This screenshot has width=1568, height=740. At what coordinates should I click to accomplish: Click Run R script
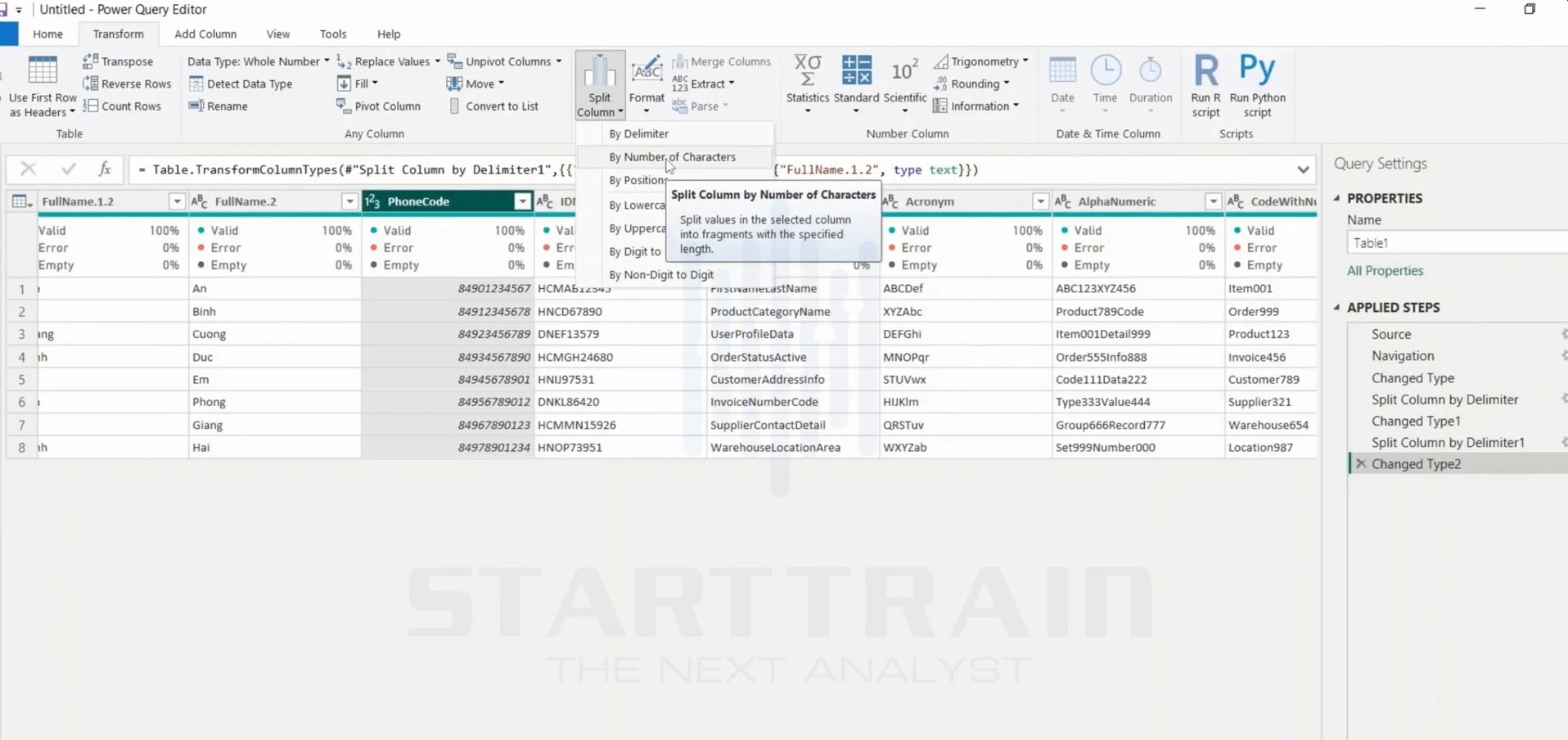click(1205, 85)
